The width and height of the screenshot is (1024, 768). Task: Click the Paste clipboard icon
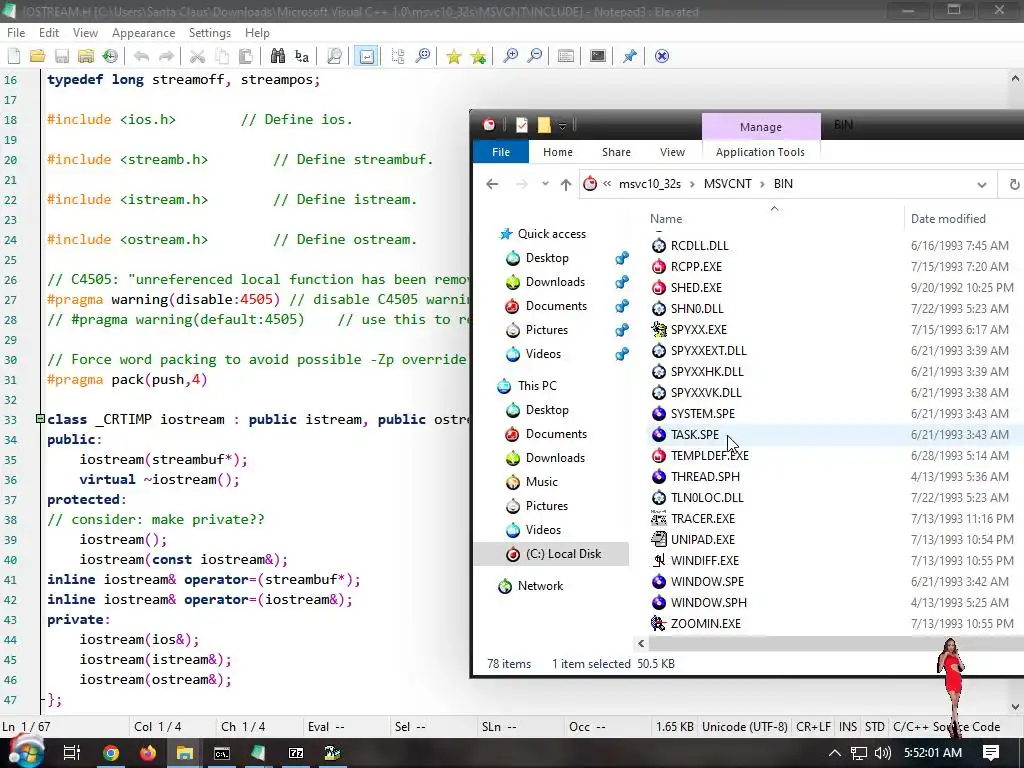point(246,56)
